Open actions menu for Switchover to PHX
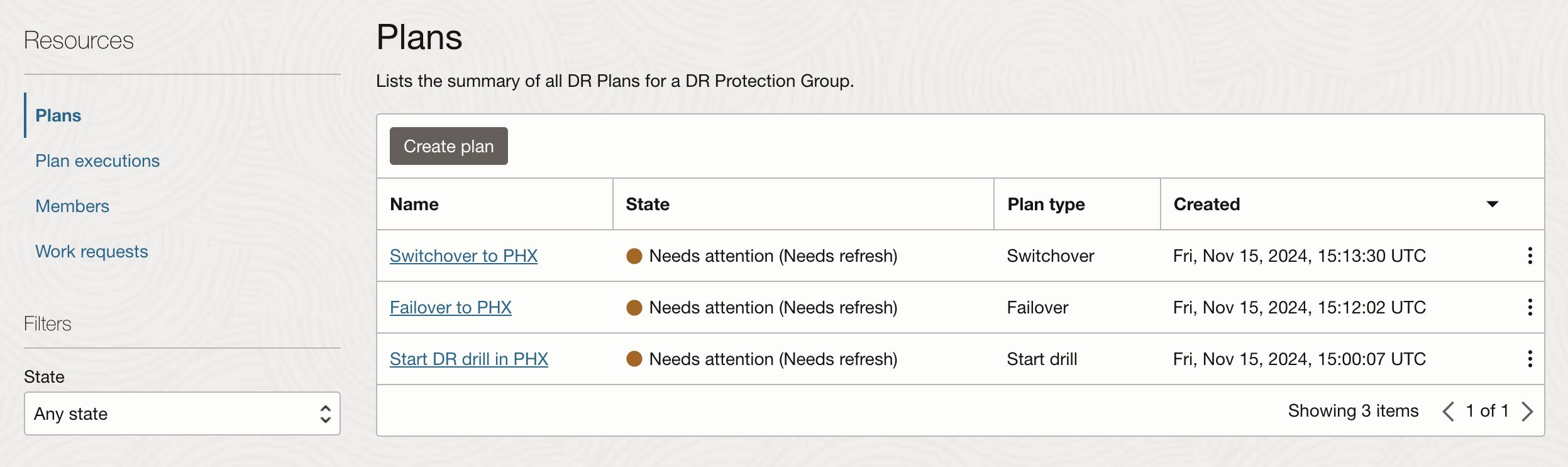1568x467 pixels. 1530,256
